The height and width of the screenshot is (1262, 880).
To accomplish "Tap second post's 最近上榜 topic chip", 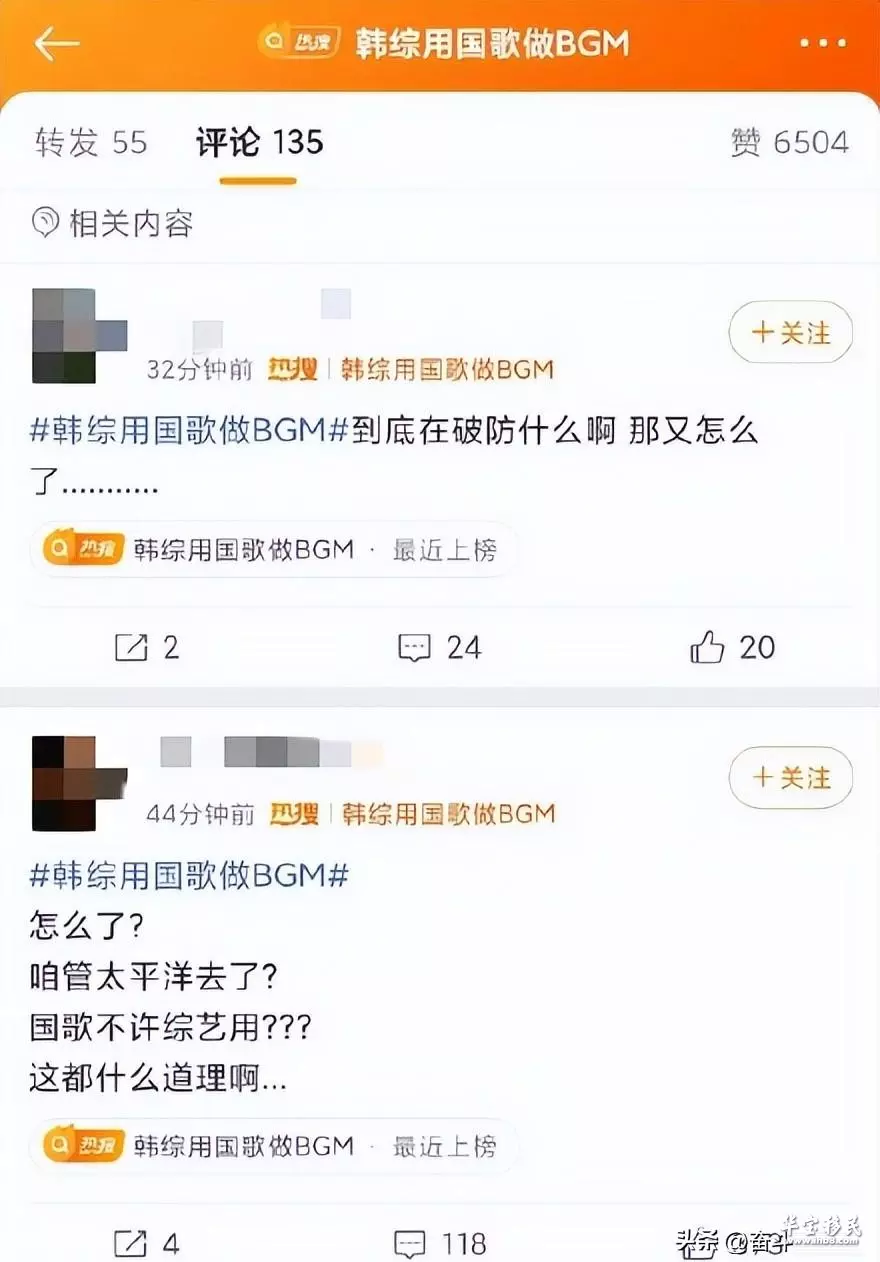I will pos(275,1145).
